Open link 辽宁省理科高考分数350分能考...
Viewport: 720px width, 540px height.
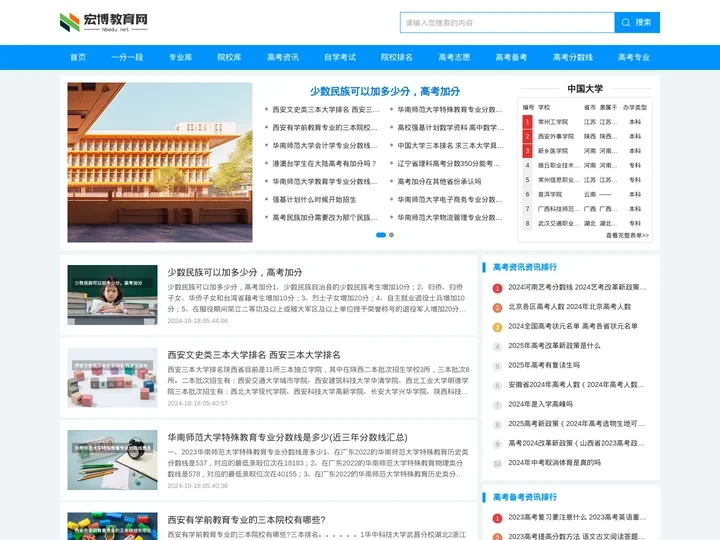(448, 163)
